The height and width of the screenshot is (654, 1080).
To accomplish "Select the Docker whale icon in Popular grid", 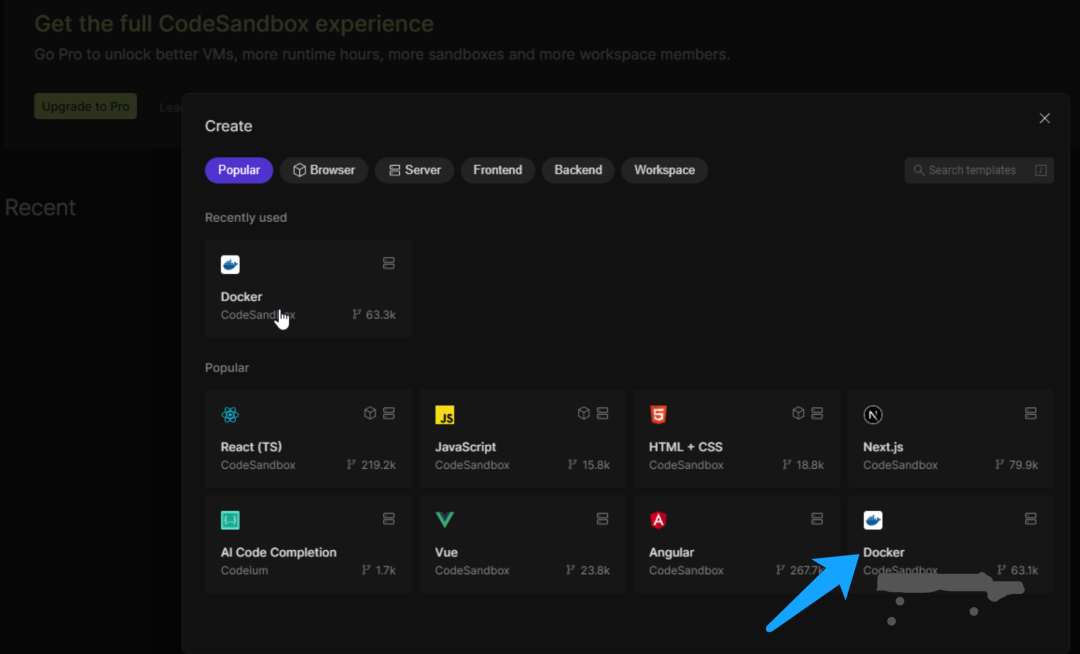I will coord(872,519).
